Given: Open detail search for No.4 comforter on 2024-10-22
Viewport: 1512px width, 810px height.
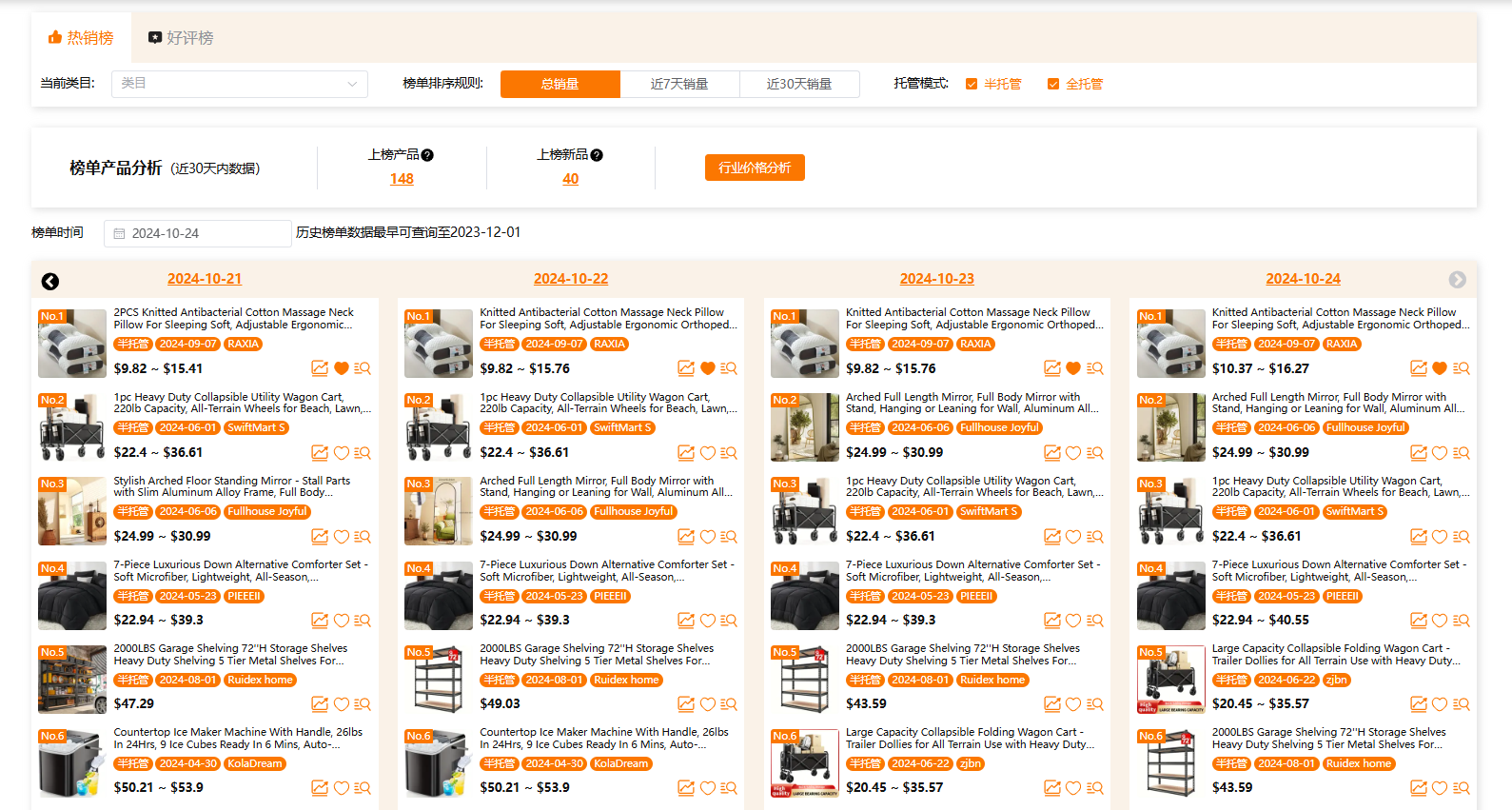Looking at the screenshot, I should click(x=729, y=621).
